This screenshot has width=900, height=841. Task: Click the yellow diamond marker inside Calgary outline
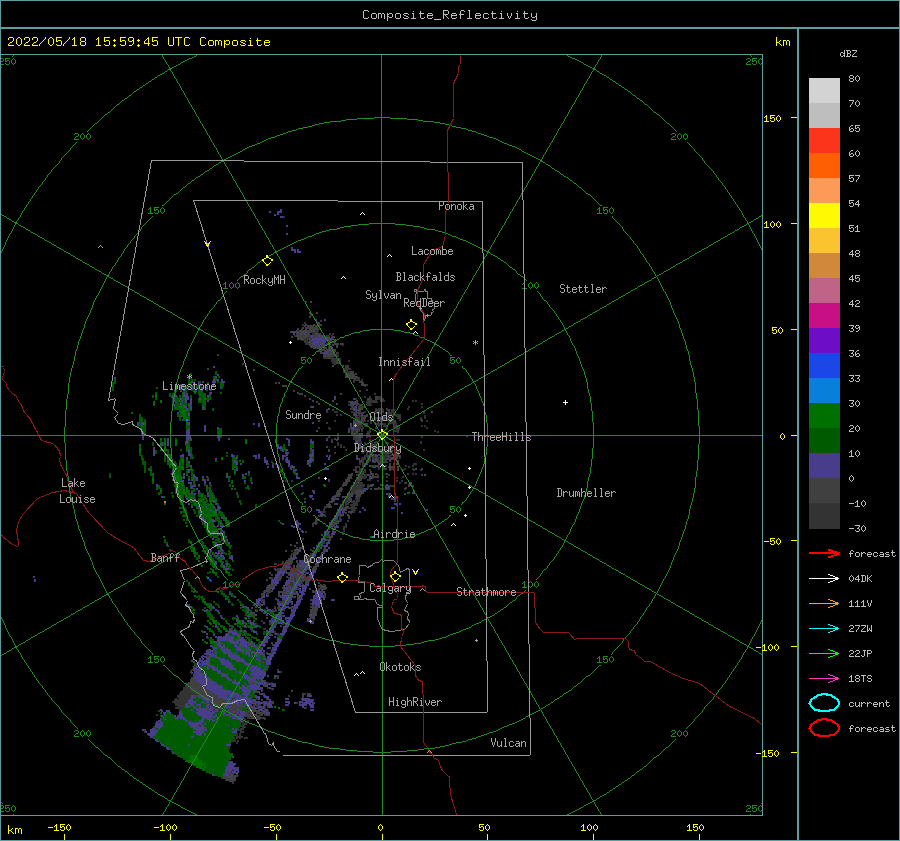pos(395,576)
